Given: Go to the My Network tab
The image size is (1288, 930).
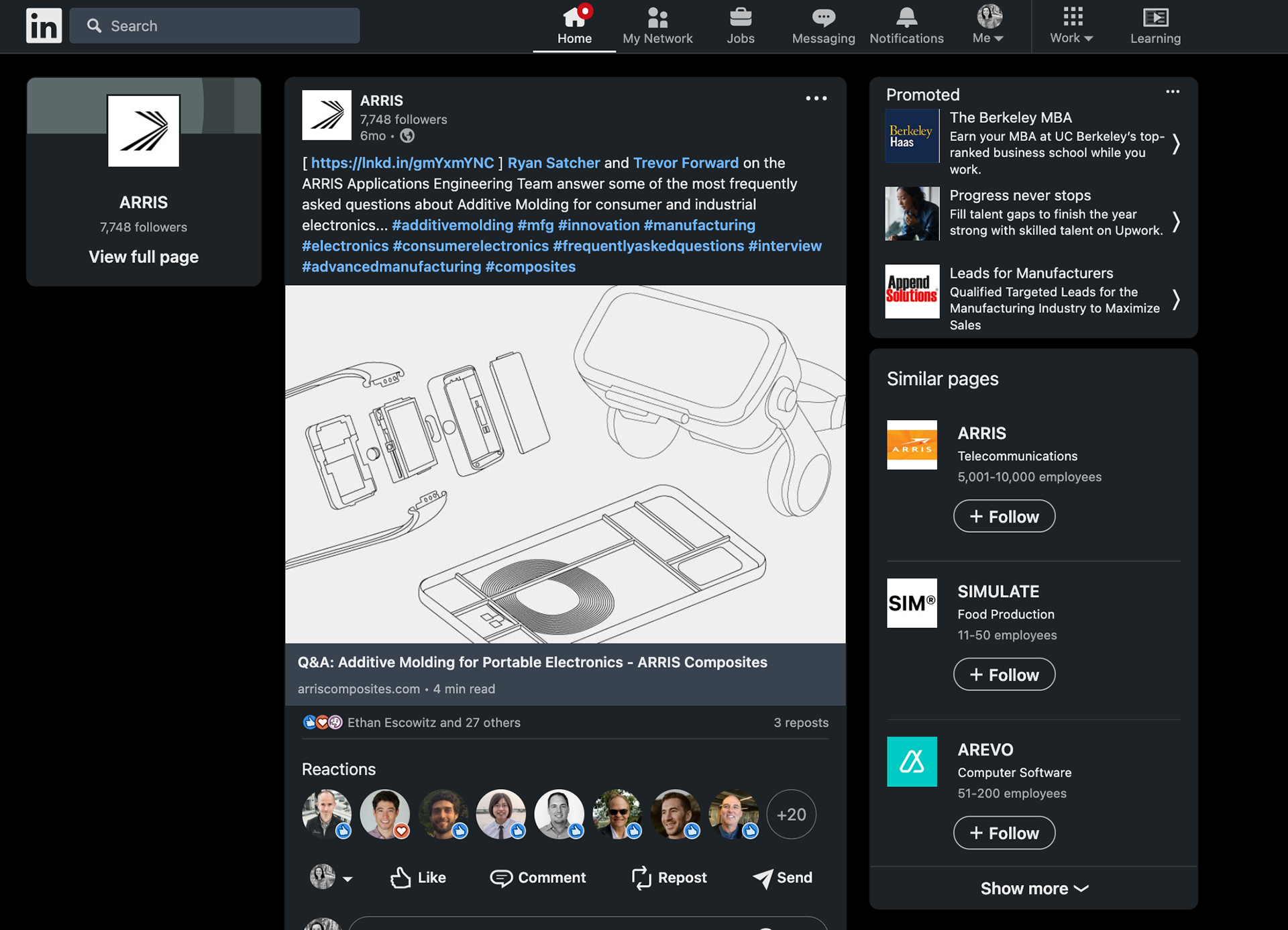Looking at the screenshot, I should [657, 25].
